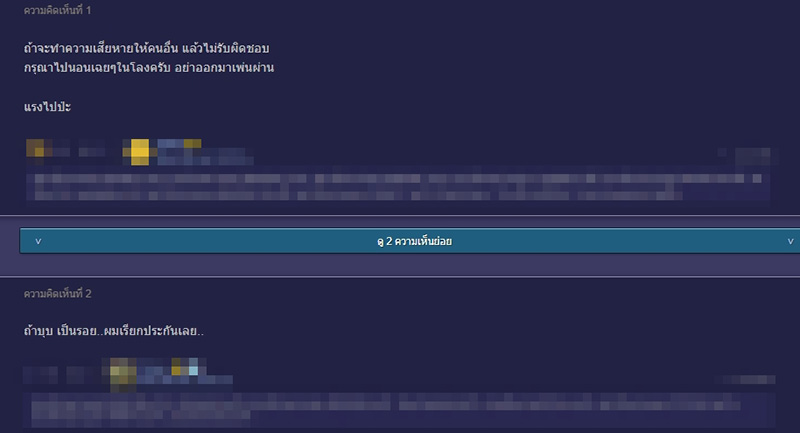800x433 pixels.
Task: Click the yellow badge icon in comment 1
Action: (x=139, y=150)
